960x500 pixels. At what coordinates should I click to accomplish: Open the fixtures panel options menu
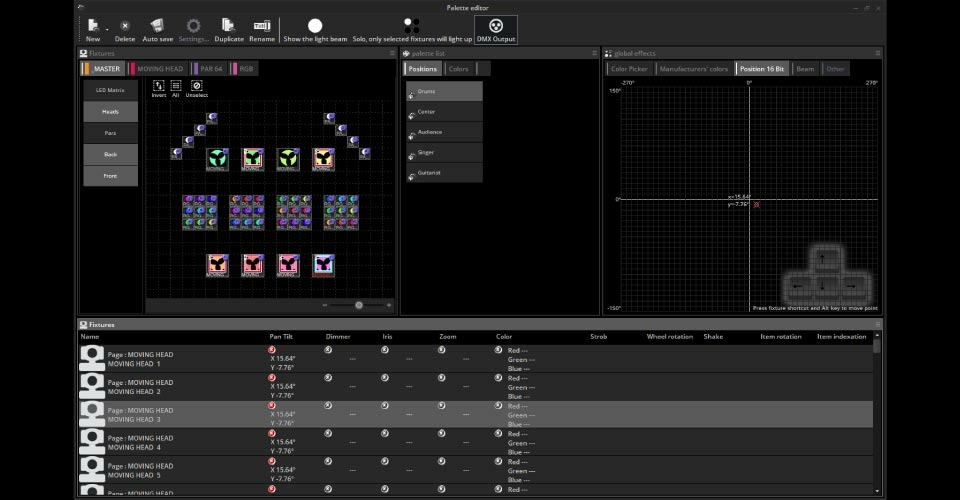394,53
